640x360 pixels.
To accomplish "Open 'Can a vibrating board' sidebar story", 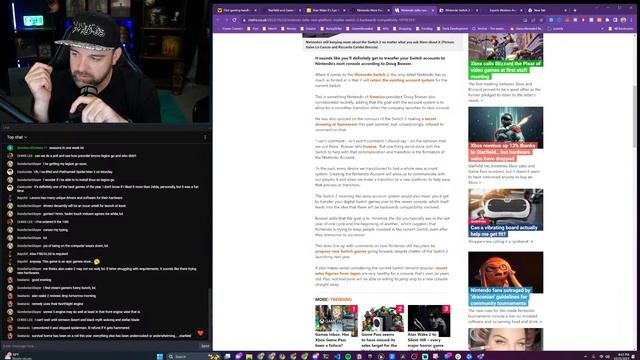I will point(504,231).
